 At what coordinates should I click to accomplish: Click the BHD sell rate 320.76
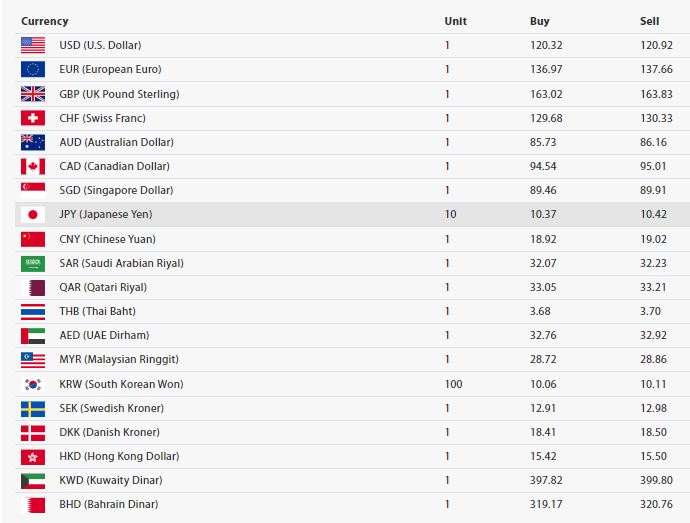click(x=656, y=504)
